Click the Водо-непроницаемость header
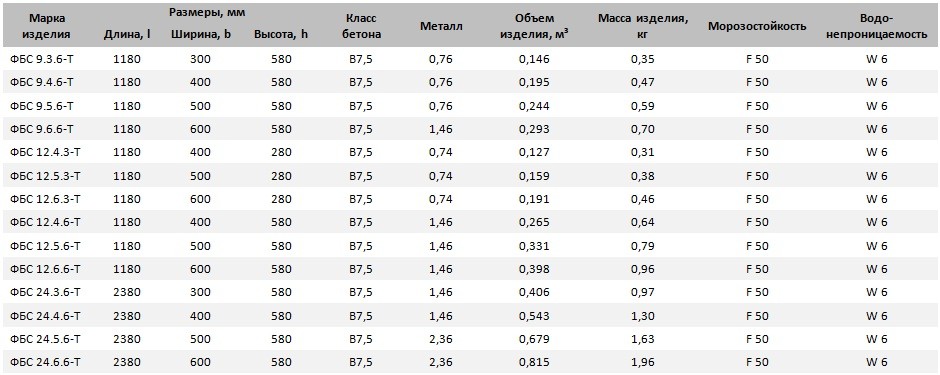940x375 pixels. click(x=877, y=26)
